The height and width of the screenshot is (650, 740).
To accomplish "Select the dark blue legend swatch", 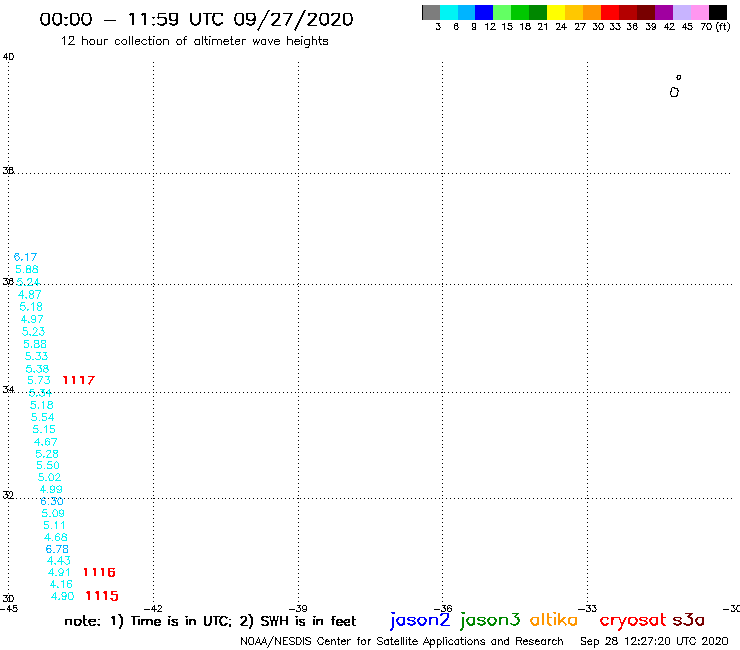I will click(x=484, y=12).
